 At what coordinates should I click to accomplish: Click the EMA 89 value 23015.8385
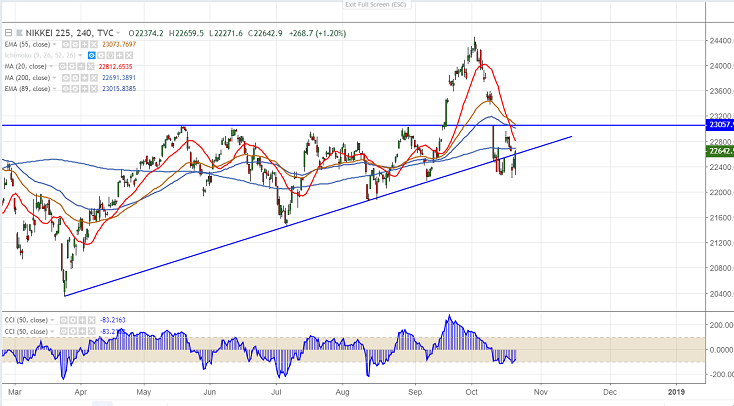pos(119,89)
